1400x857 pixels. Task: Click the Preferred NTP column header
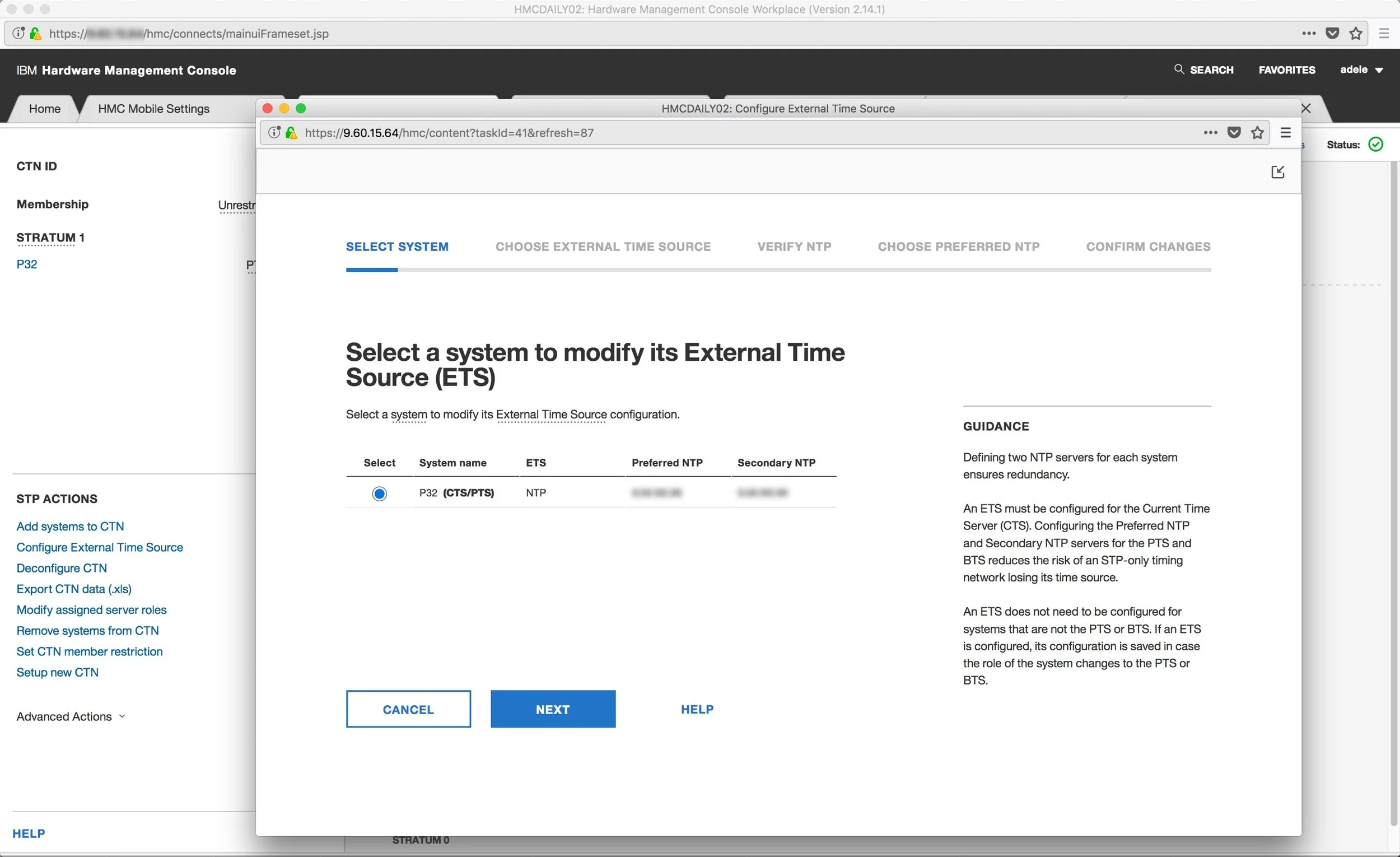coord(667,463)
